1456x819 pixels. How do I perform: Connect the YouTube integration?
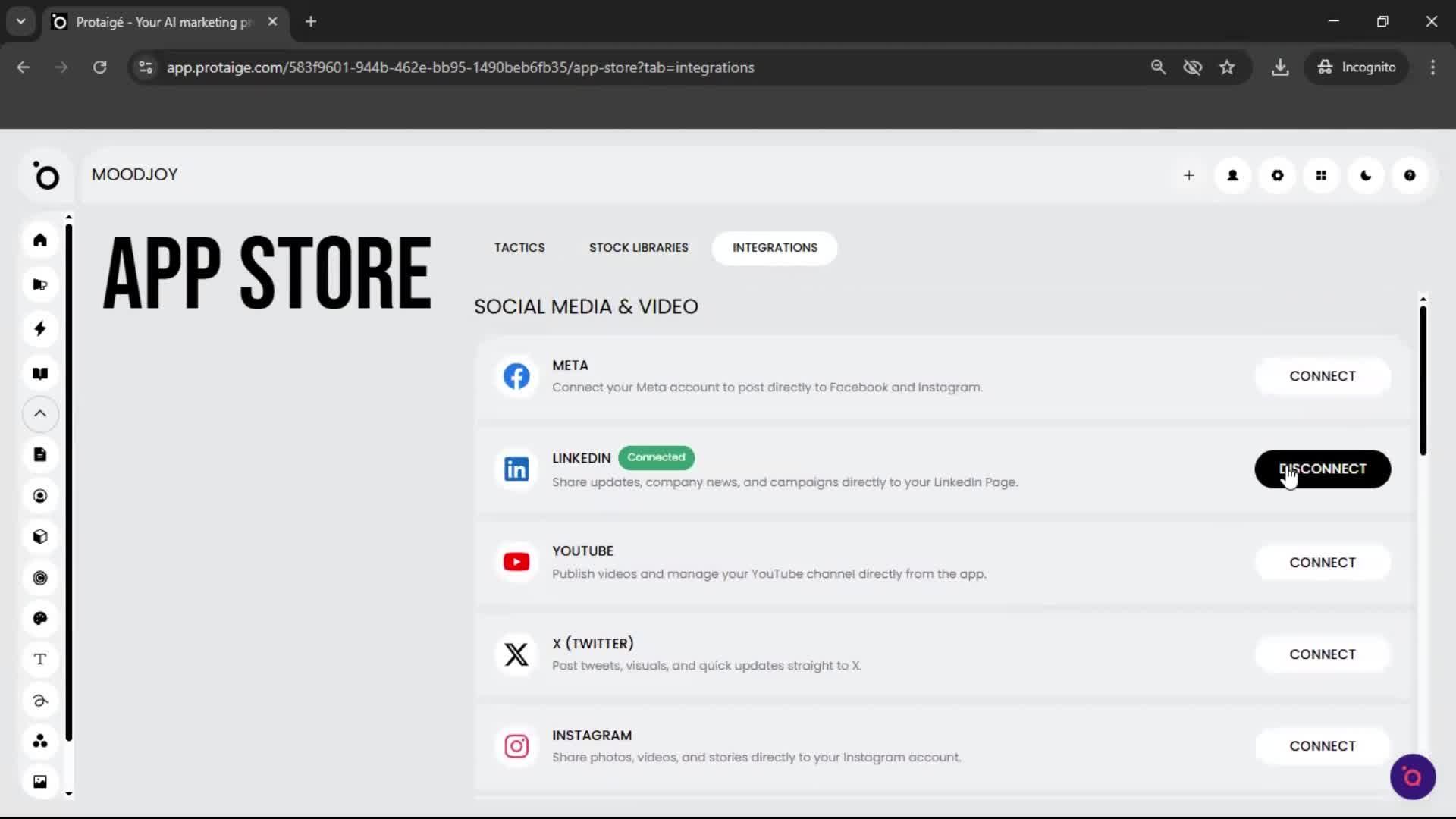1323,562
